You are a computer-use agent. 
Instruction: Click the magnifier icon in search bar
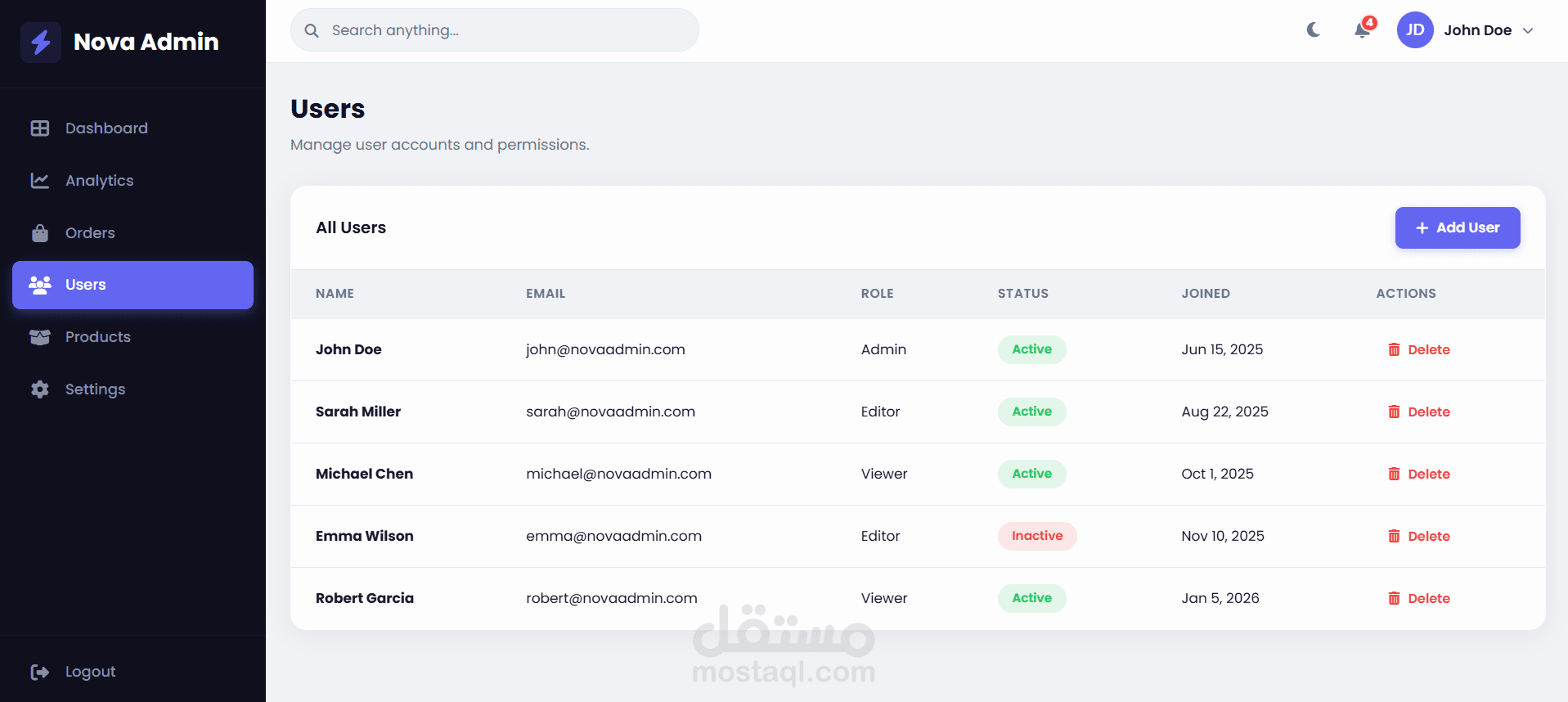pyautogui.click(x=312, y=30)
